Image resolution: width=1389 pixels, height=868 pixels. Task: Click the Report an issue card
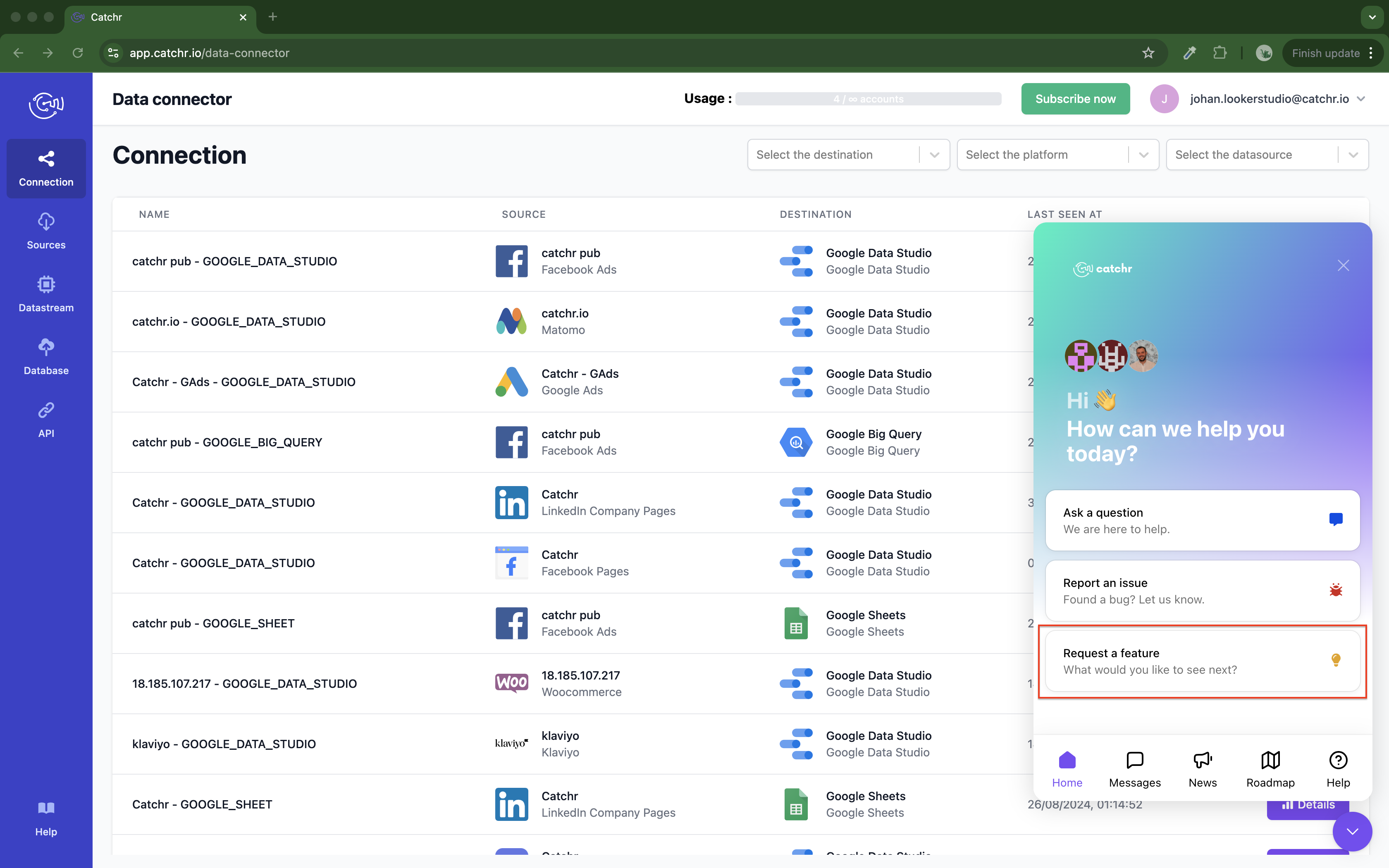click(1203, 591)
